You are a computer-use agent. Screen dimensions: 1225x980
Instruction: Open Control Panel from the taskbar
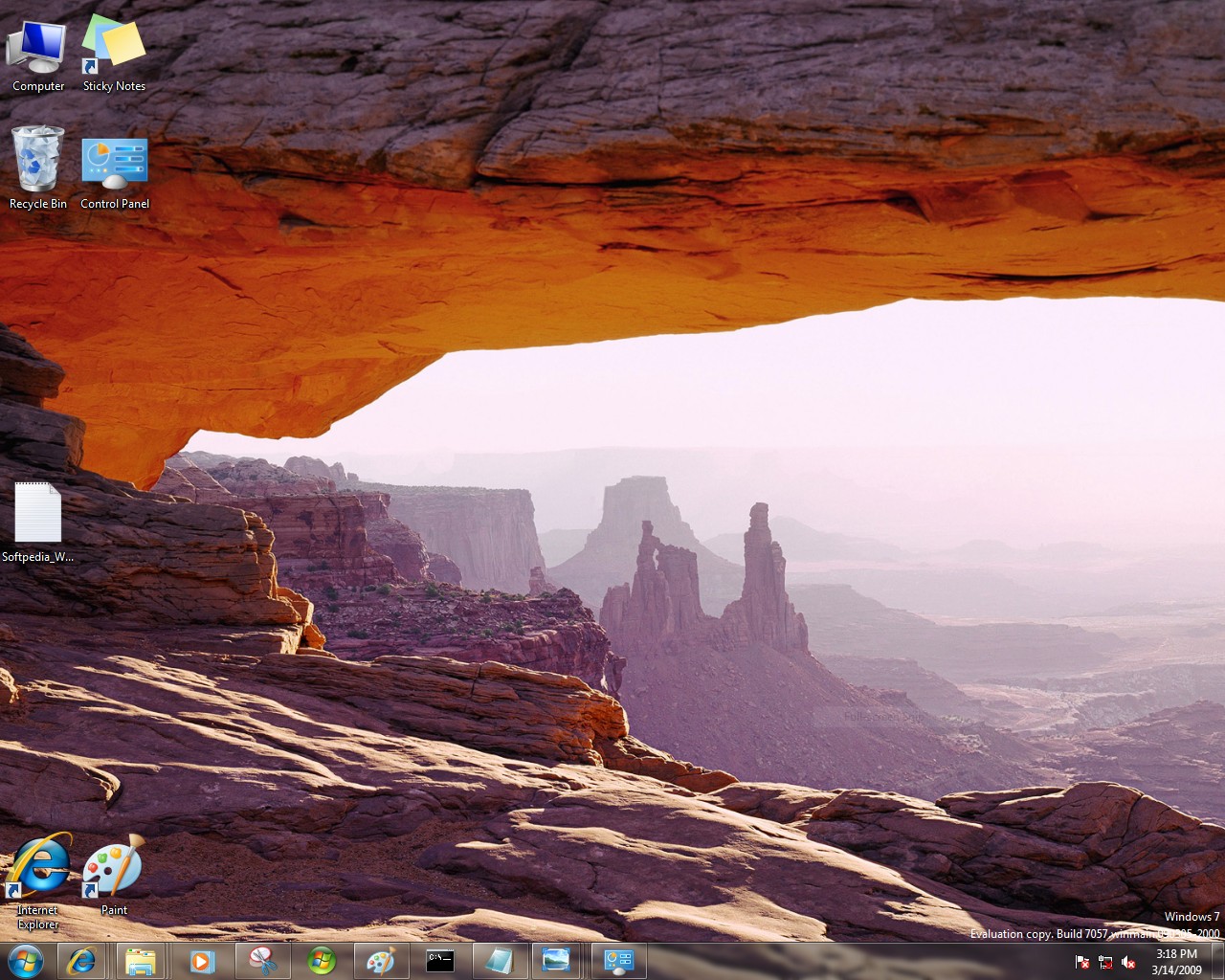pyautogui.click(x=618, y=961)
